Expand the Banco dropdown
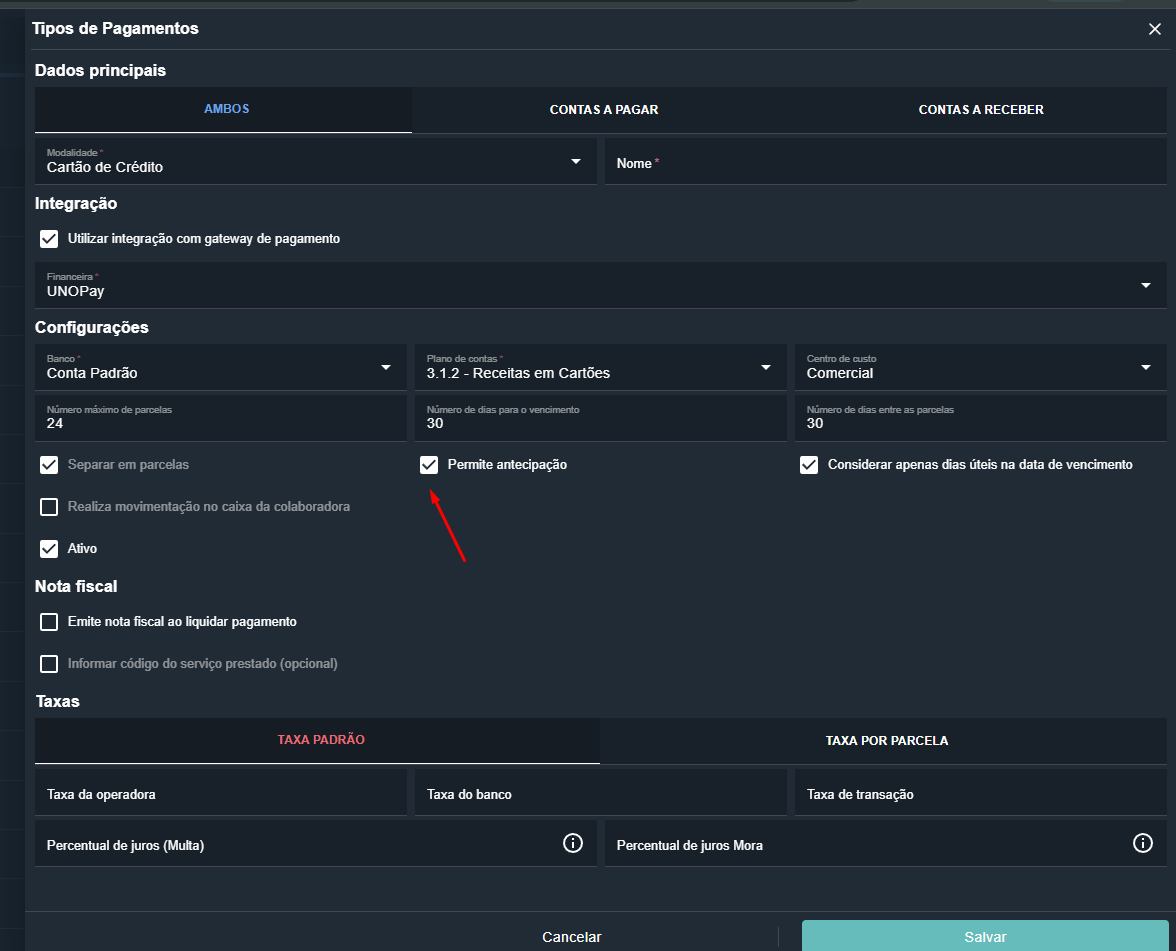The width and height of the screenshot is (1176, 951). coord(220,367)
